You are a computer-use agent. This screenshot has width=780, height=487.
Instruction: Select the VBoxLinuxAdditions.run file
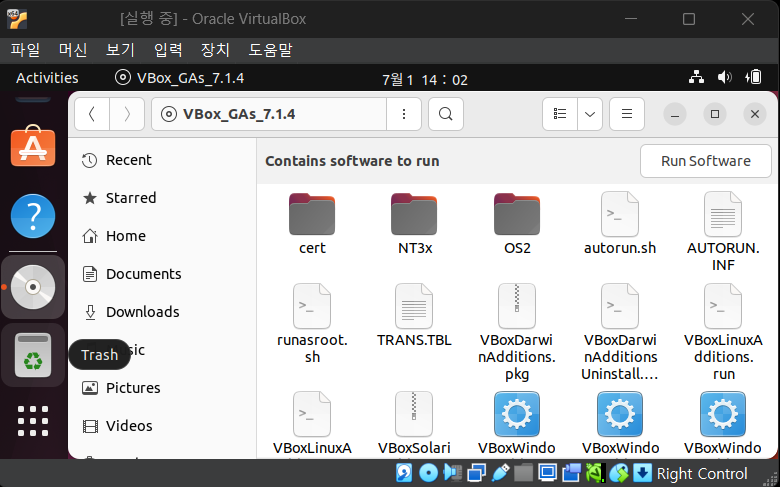pos(723,332)
